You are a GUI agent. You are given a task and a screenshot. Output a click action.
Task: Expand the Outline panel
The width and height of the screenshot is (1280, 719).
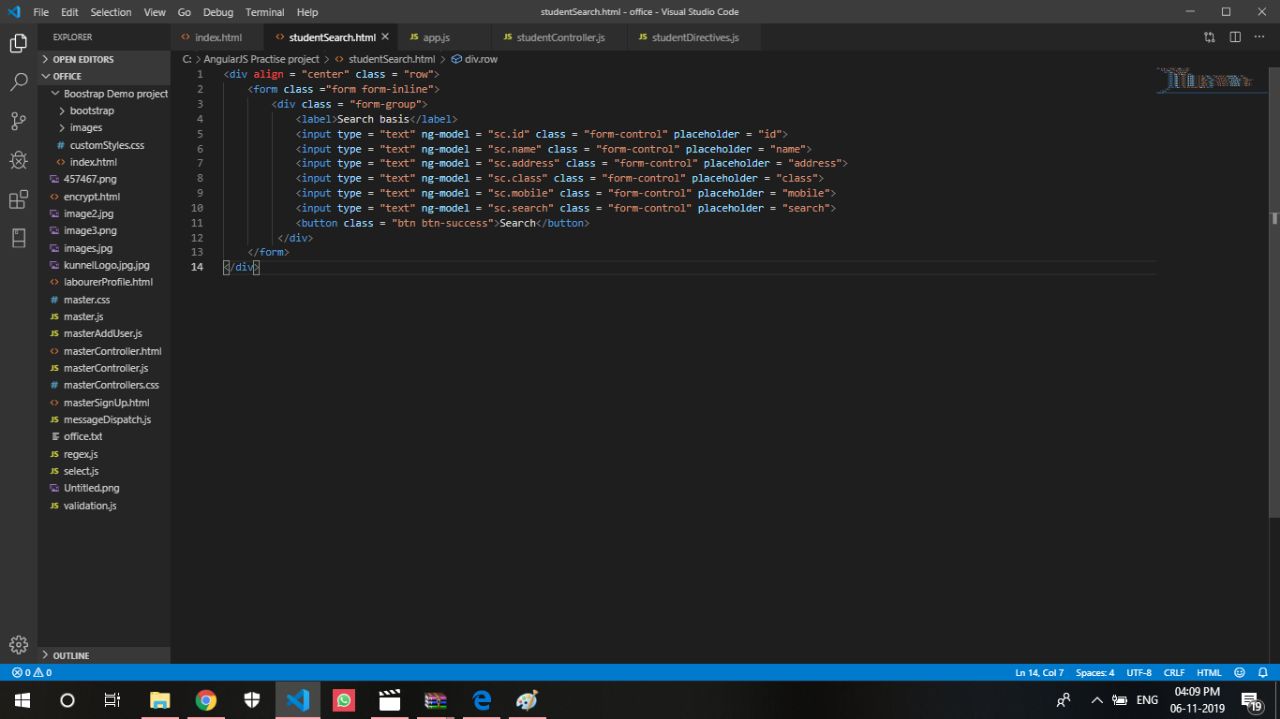click(x=70, y=655)
